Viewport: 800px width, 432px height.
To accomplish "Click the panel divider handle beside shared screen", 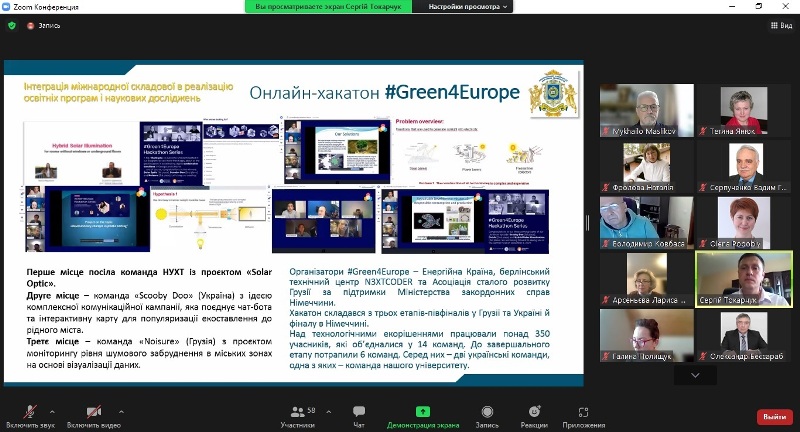I will (x=587, y=222).
